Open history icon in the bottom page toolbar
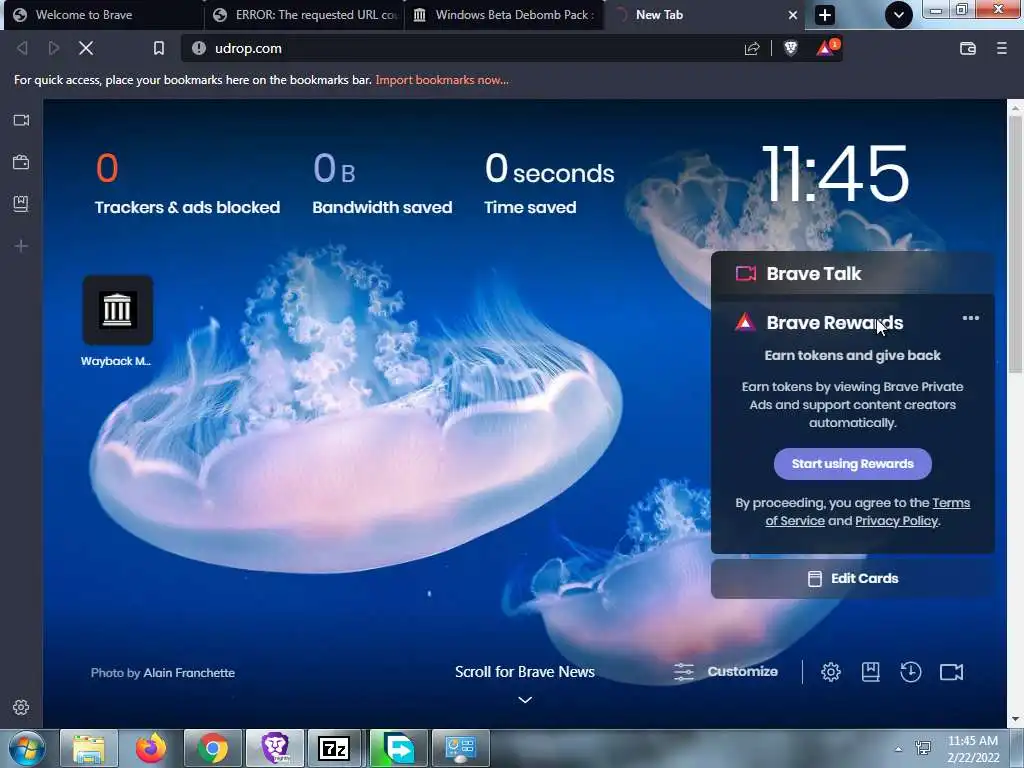Screen dimensions: 1024x768 910,672
